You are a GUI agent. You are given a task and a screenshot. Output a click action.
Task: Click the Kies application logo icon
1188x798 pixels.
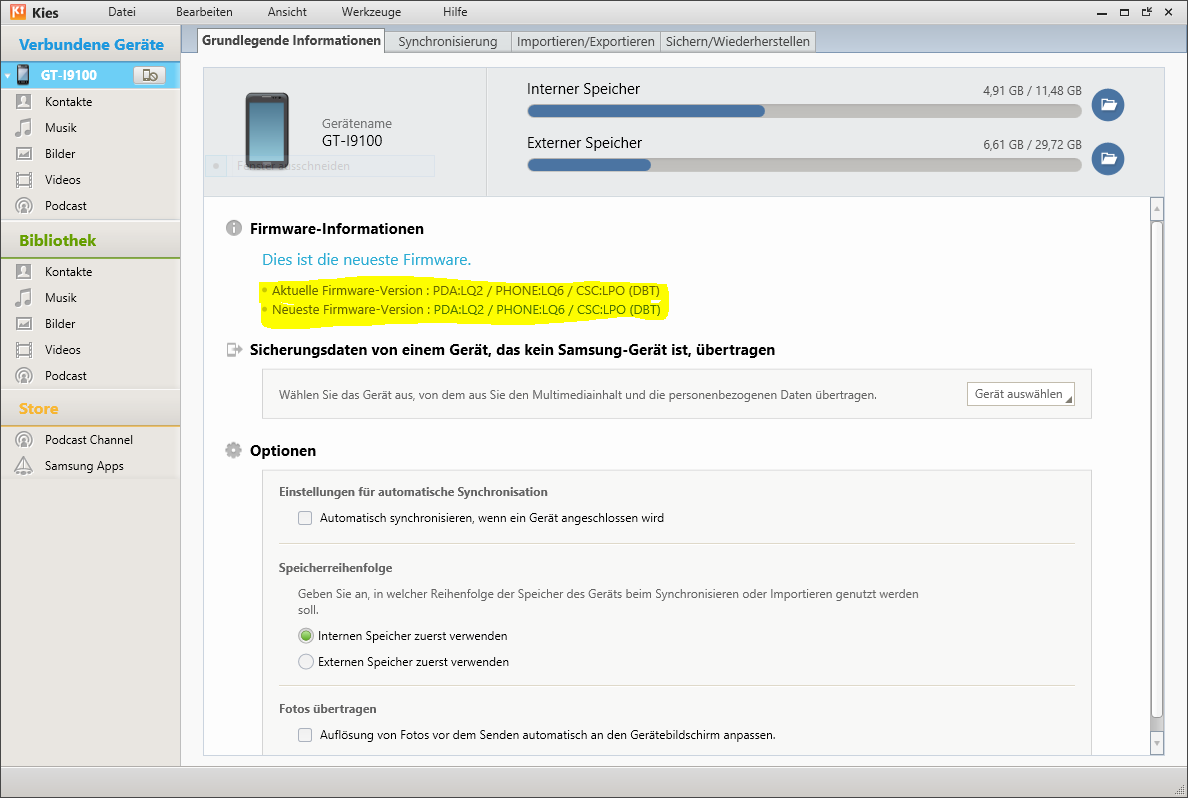click(17, 11)
